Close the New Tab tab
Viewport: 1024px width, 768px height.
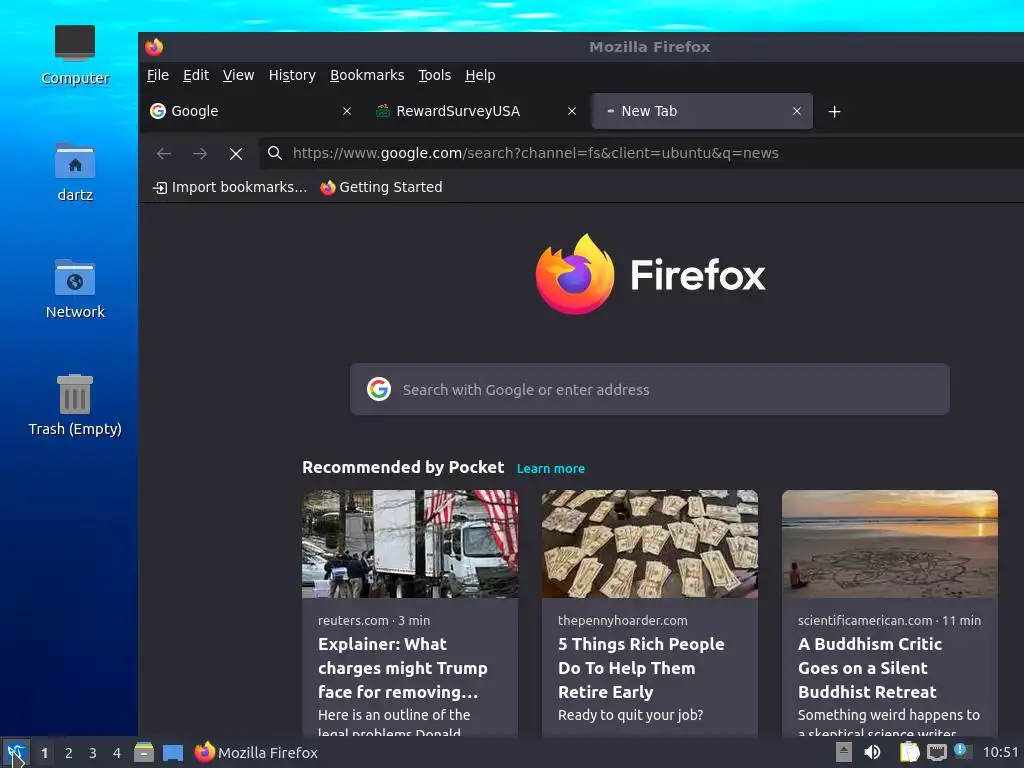[797, 111]
